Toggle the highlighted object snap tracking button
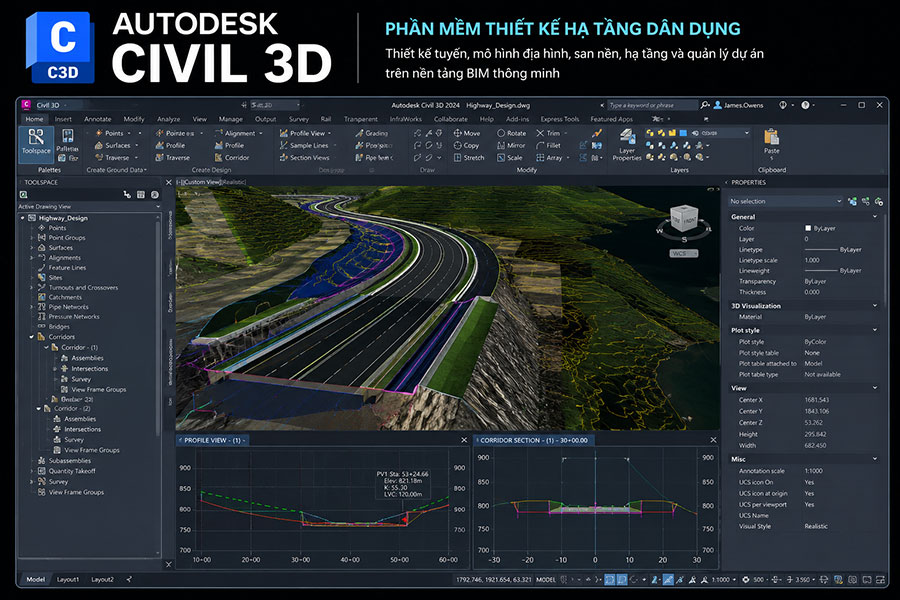 click(668, 580)
